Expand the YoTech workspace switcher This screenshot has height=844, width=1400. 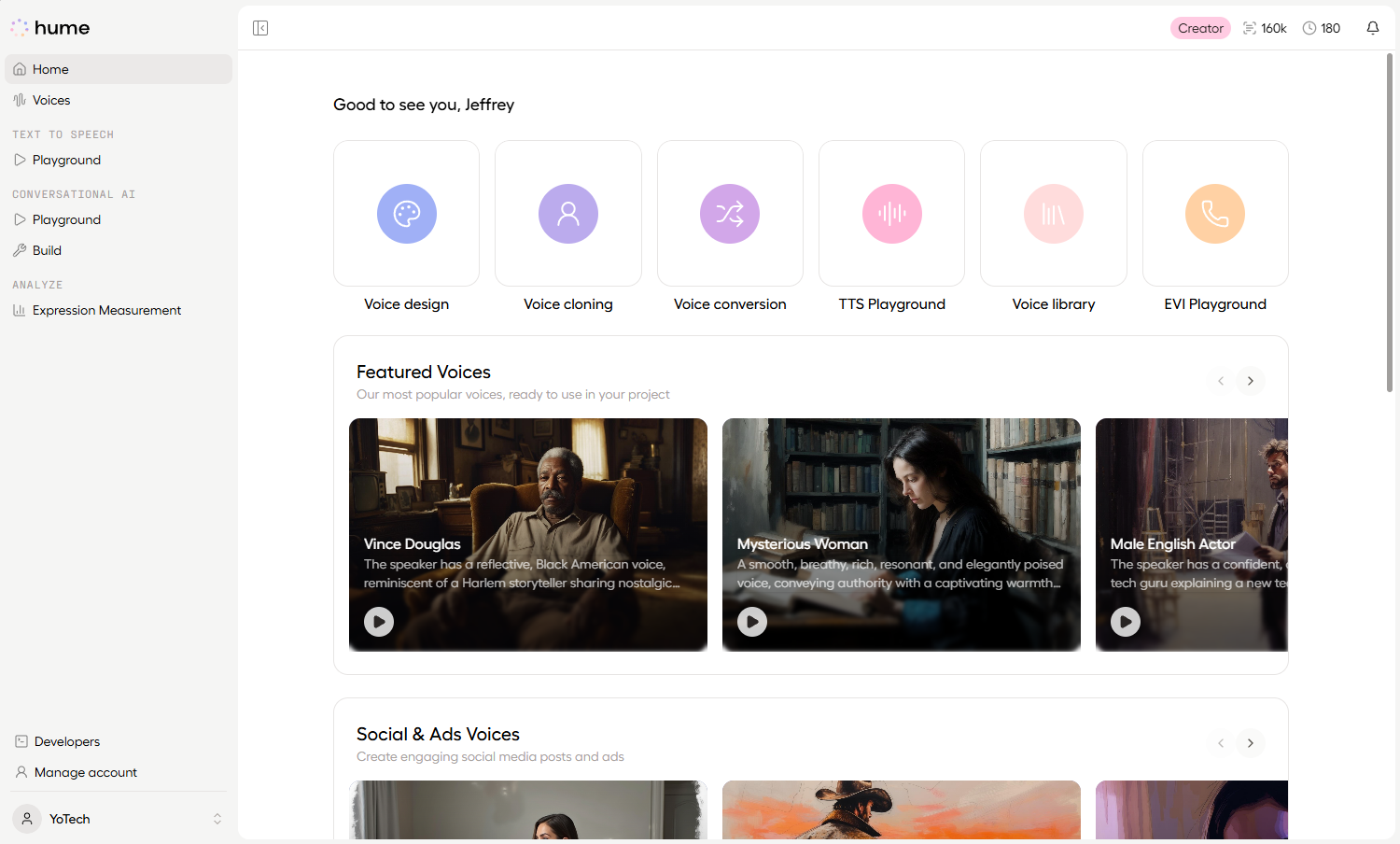coord(217,819)
